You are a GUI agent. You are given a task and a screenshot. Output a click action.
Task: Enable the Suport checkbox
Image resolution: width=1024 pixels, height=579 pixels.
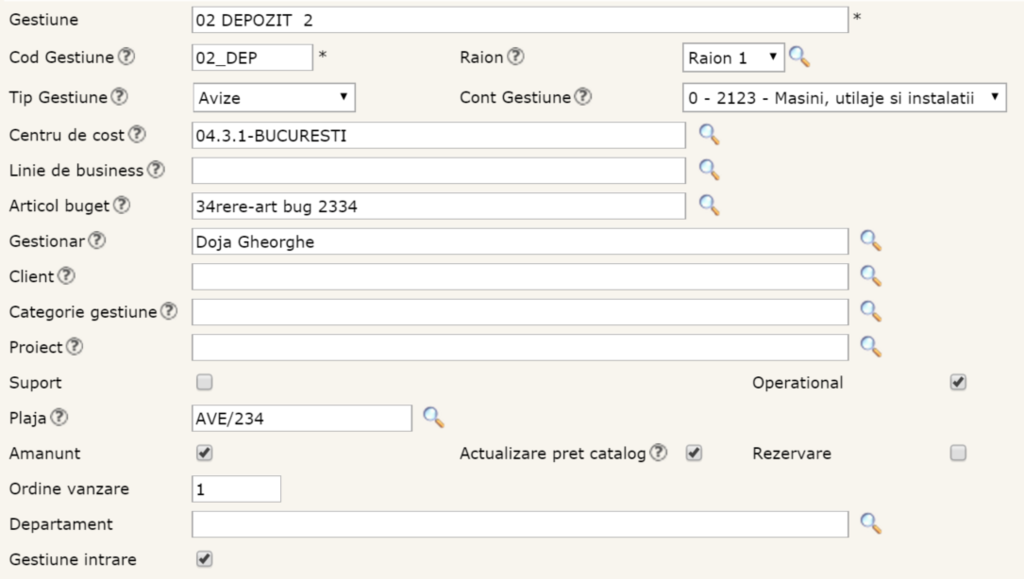(205, 382)
